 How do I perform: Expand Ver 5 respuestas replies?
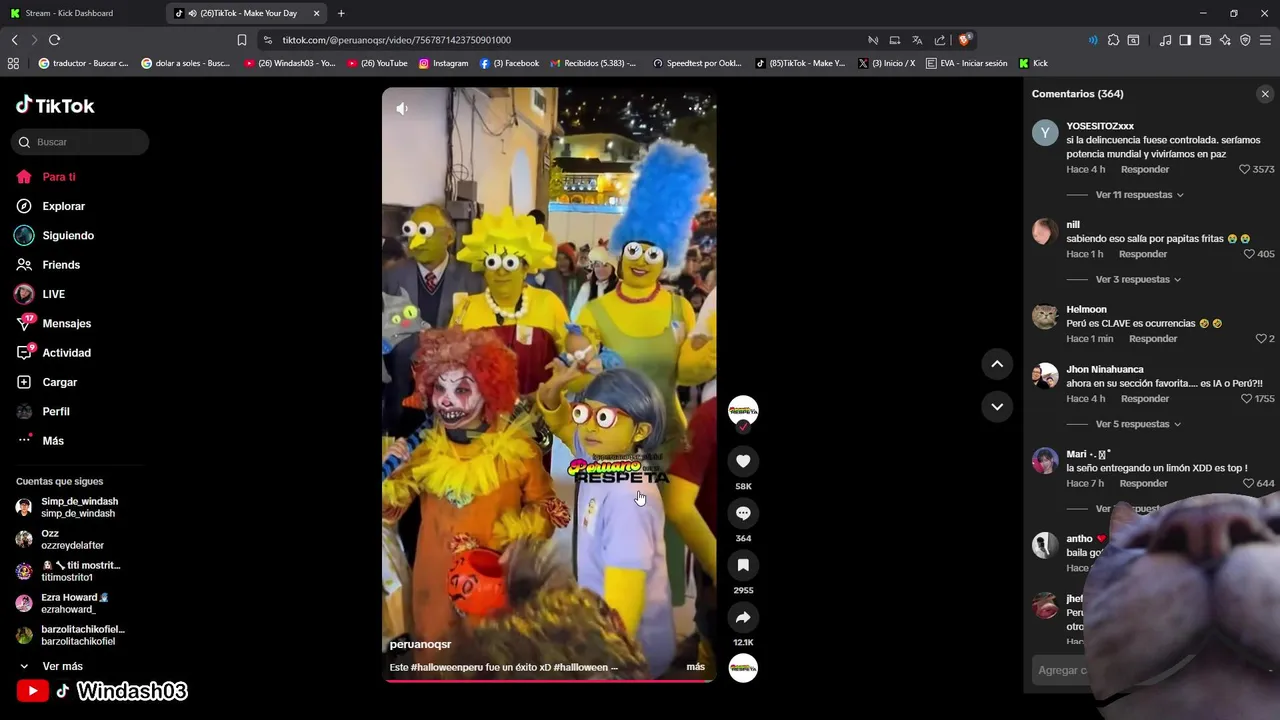point(1138,424)
